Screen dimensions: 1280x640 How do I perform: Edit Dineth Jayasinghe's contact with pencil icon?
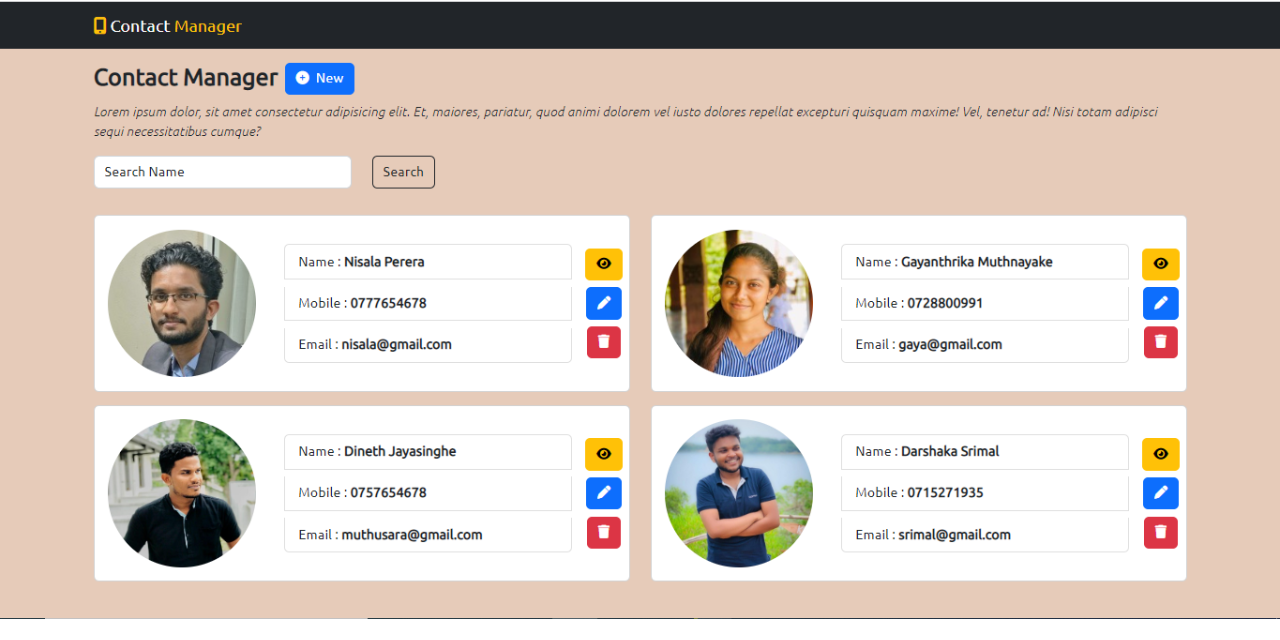(604, 493)
